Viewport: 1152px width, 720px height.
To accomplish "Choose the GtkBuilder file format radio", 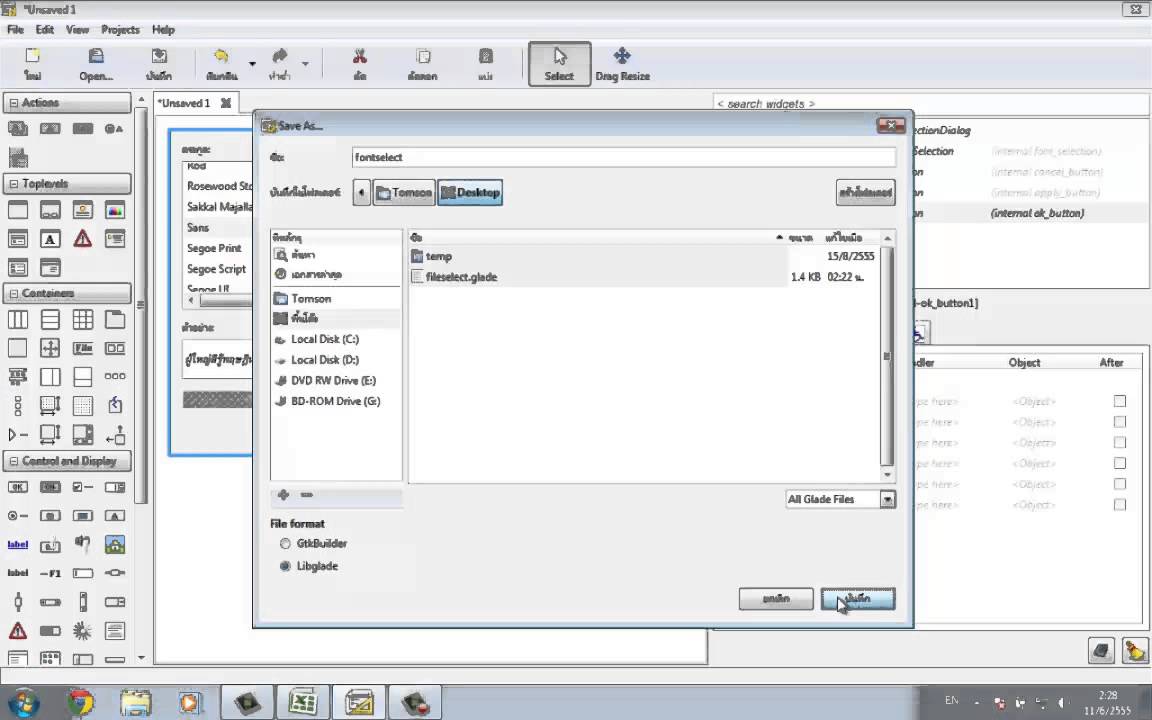I will 285,544.
